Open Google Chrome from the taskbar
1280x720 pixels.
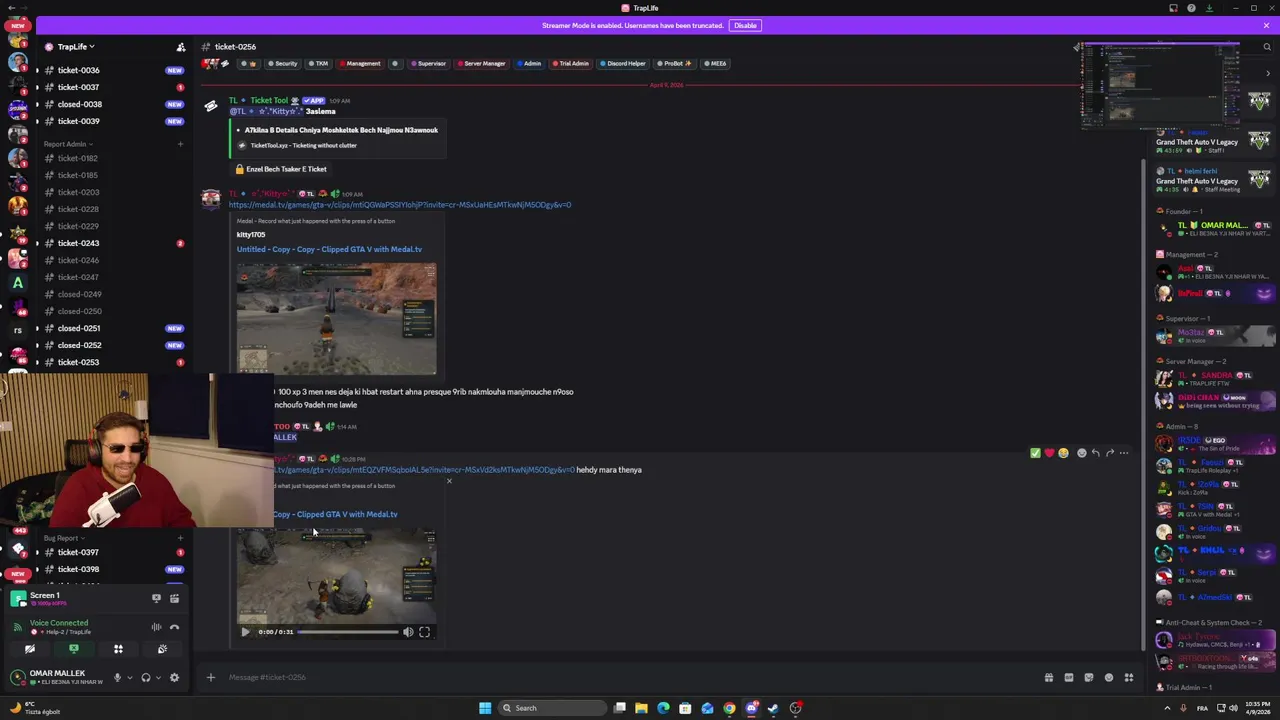pos(729,708)
